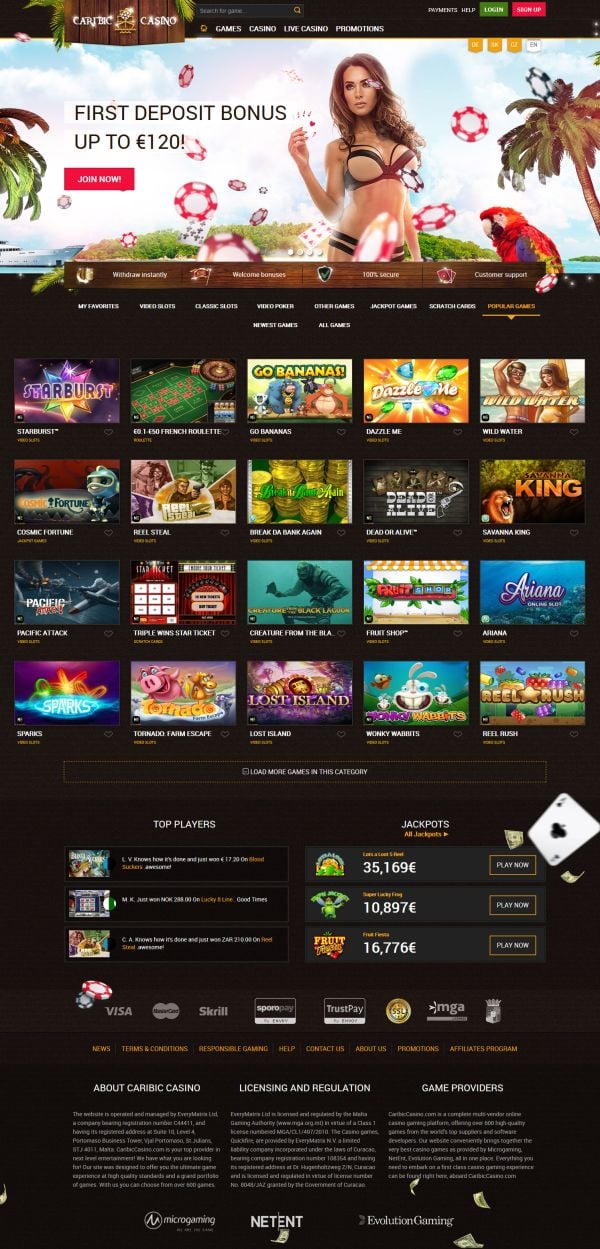Play Now for Super Lucky Frog jackpot
This screenshot has width=600, height=1249.
[x=512, y=905]
